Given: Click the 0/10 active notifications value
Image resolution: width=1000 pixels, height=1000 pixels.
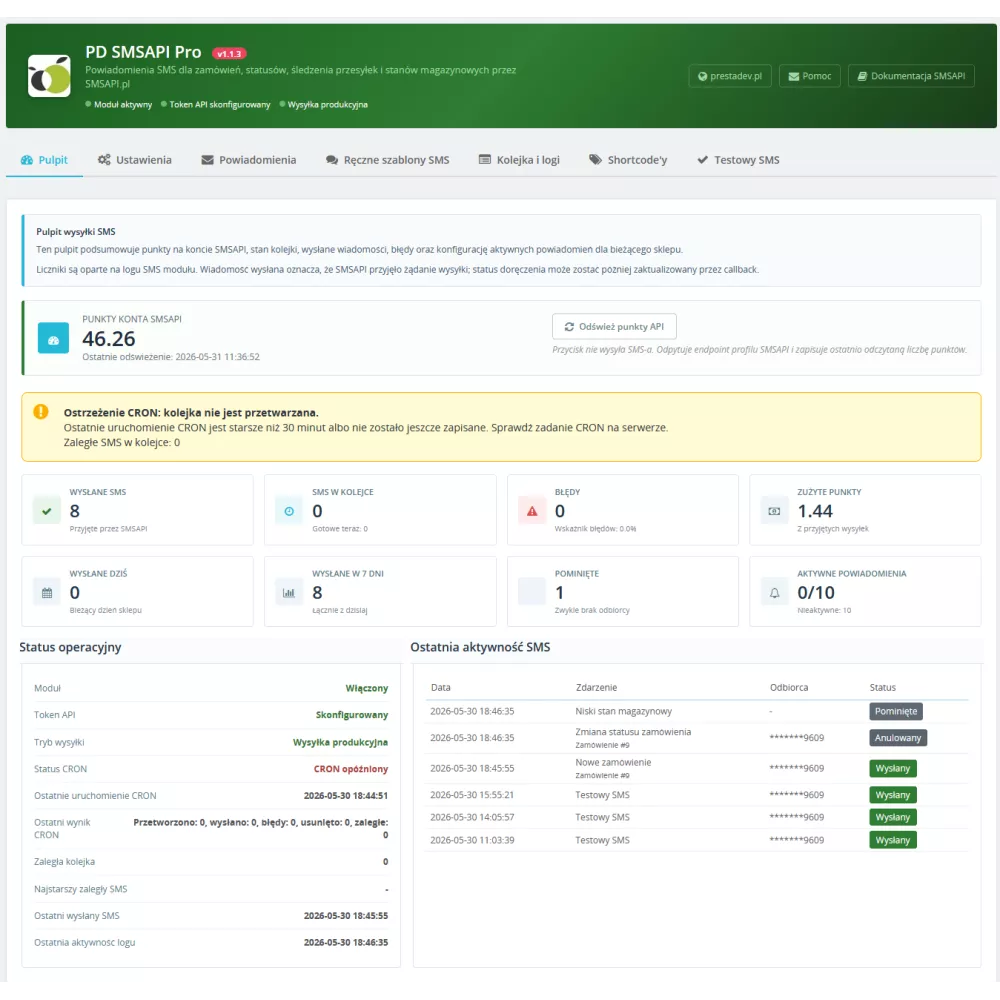Looking at the screenshot, I should [816, 593].
